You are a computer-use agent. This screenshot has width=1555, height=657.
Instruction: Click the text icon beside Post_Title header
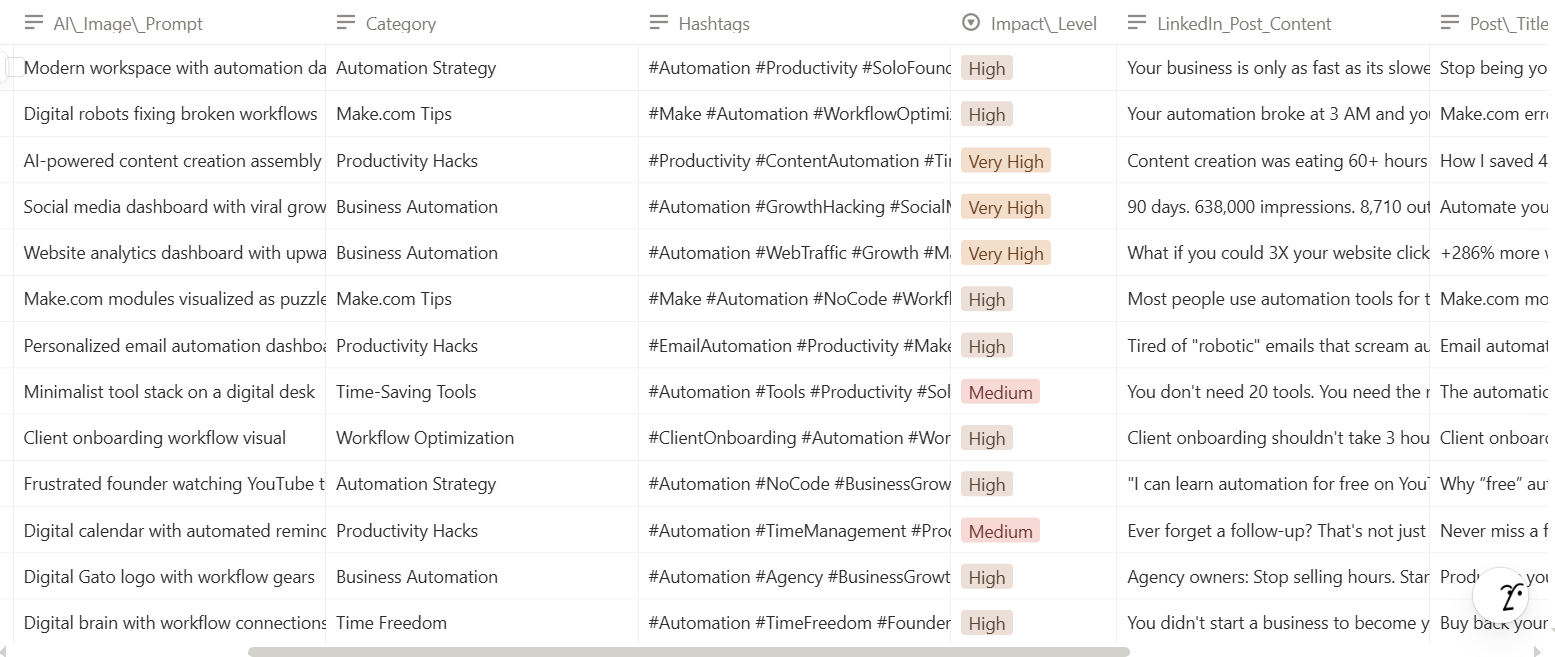click(1450, 23)
